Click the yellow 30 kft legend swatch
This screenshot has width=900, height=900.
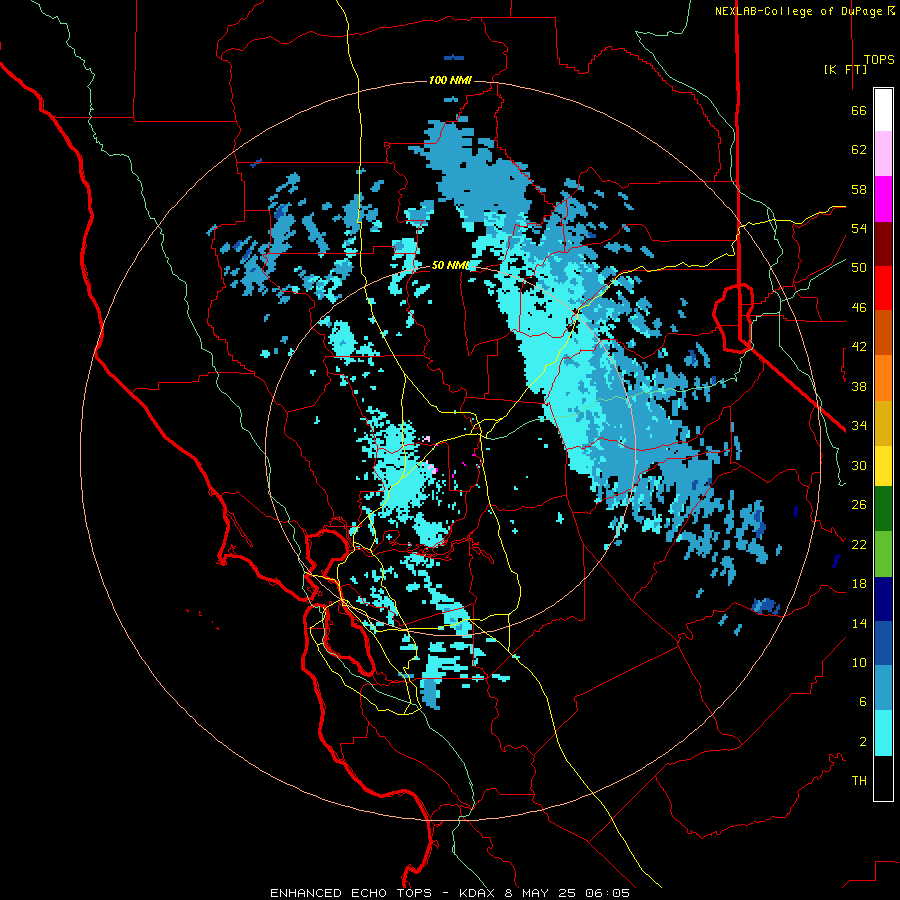coord(883,465)
